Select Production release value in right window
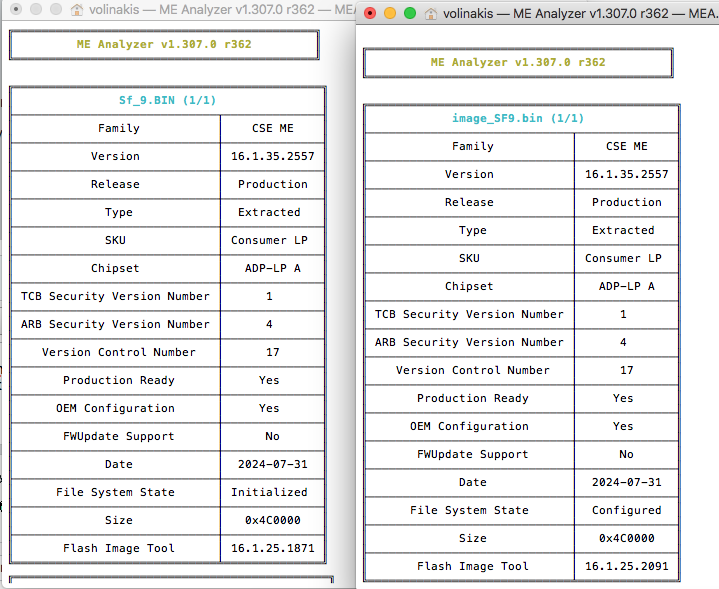Viewport: 719px width, 589px height. point(627,202)
